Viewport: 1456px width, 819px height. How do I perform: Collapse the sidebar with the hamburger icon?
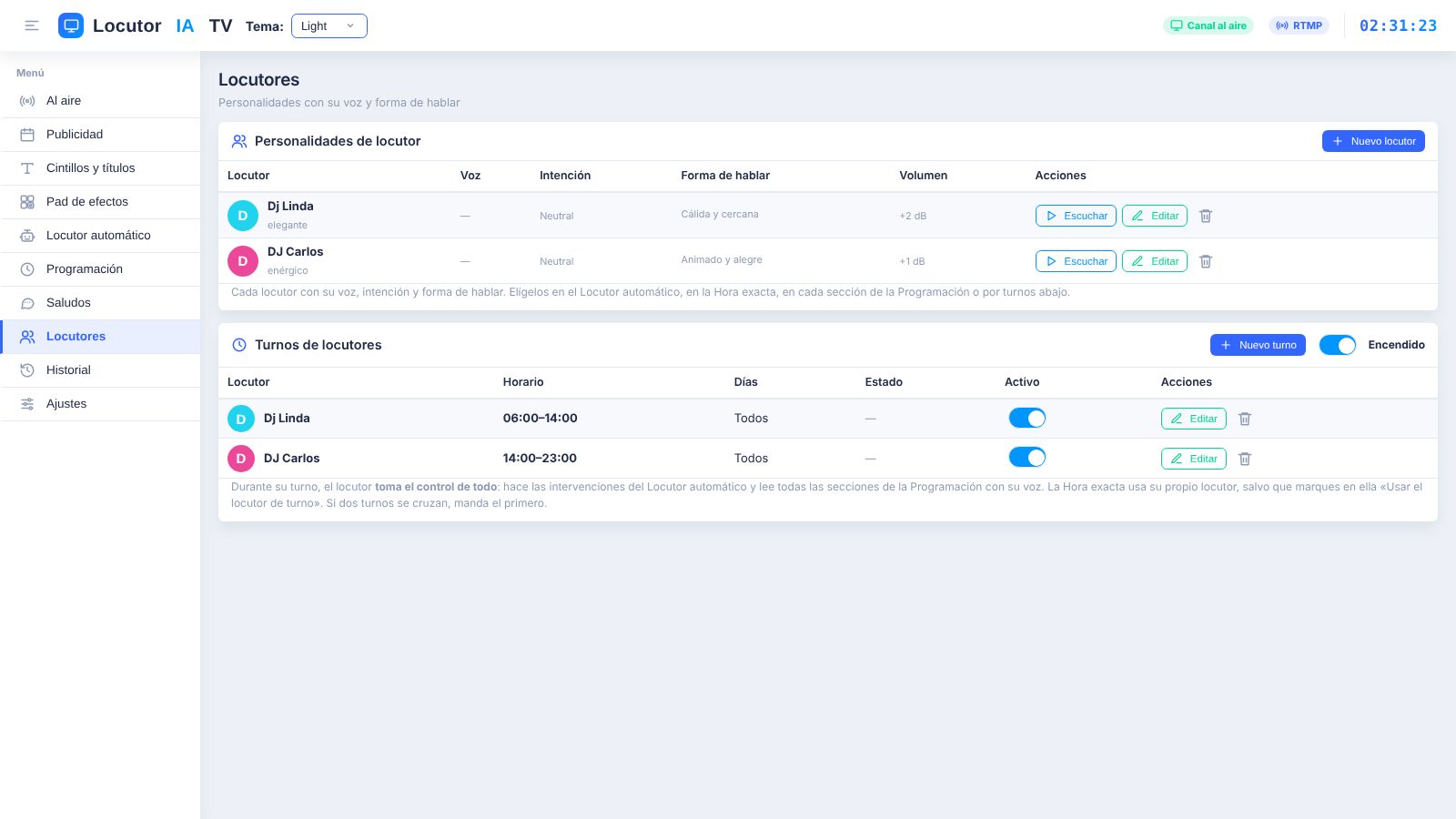[x=32, y=25]
